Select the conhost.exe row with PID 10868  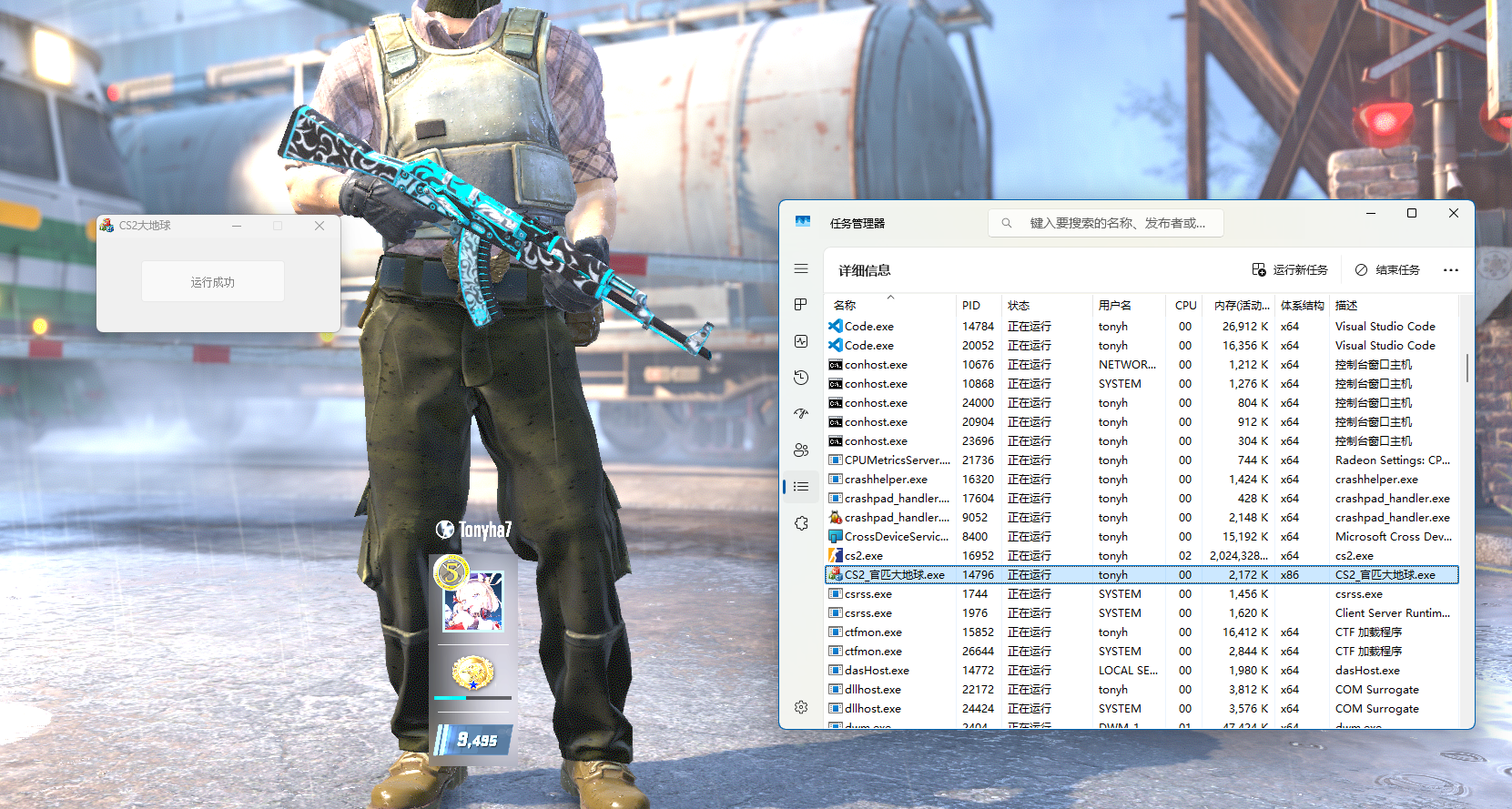pyautogui.click(x=1142, y=383)
